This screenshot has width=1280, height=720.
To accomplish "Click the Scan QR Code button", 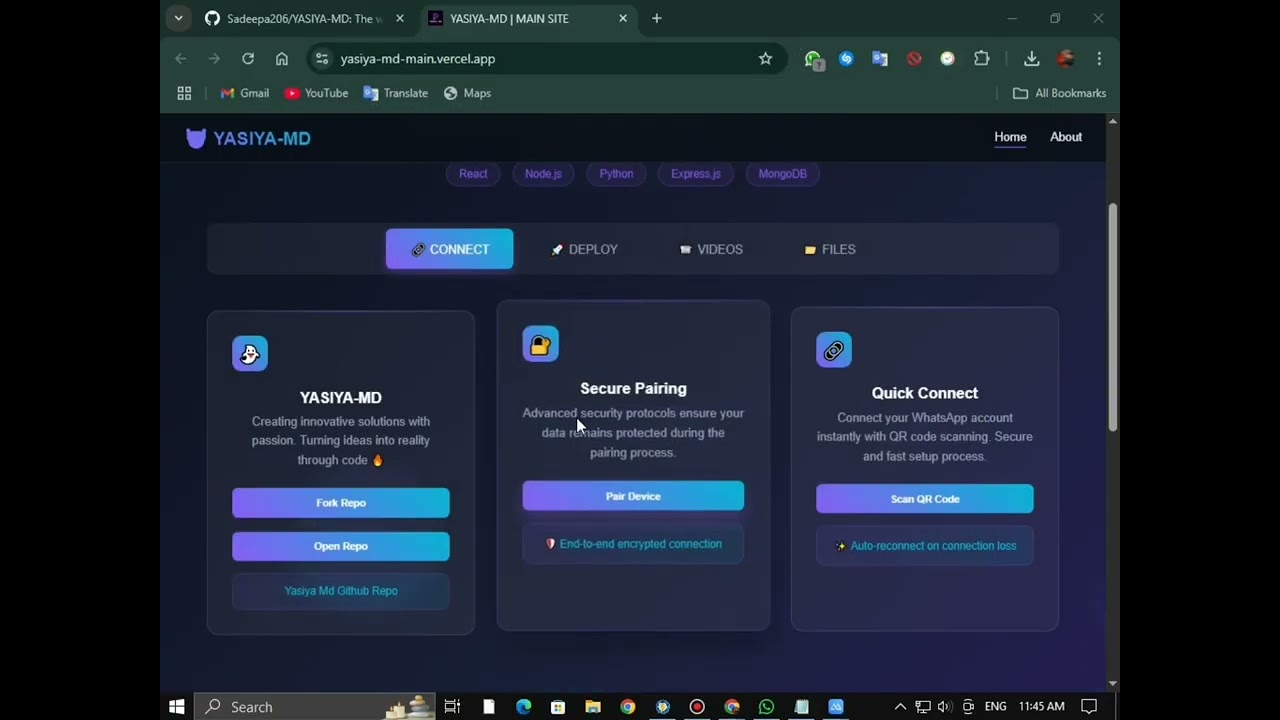I will 925,499.
